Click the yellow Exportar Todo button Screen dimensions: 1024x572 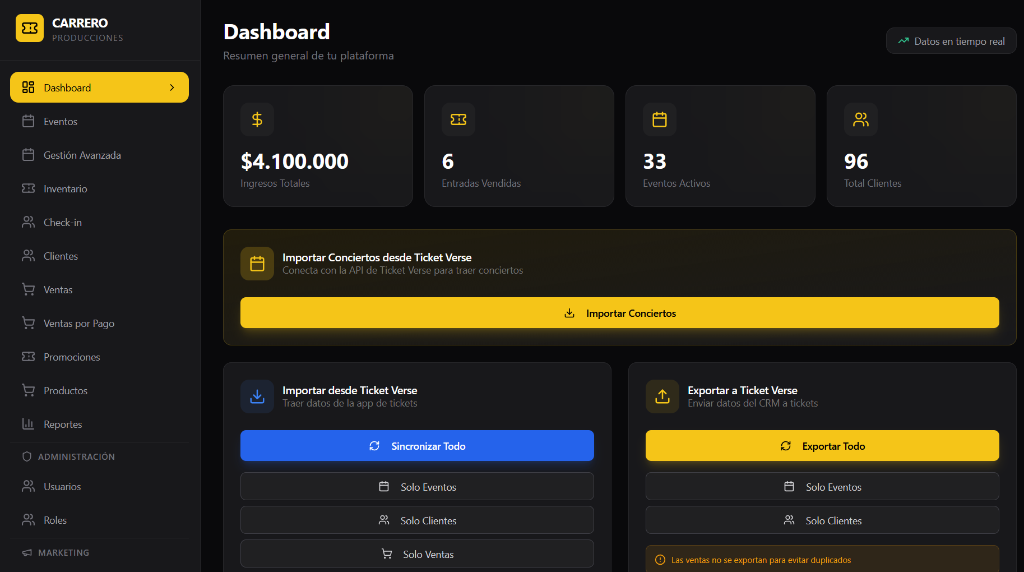822,445
